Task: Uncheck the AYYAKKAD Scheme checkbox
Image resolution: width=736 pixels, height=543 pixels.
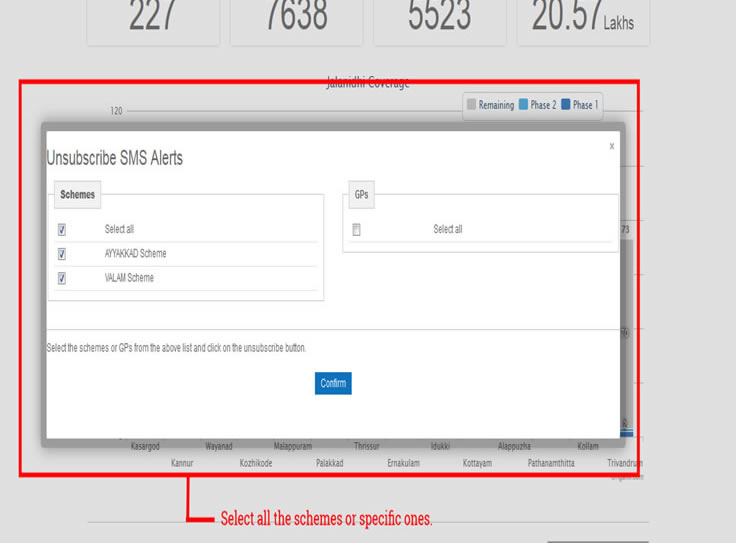Action: click(62, 254)
